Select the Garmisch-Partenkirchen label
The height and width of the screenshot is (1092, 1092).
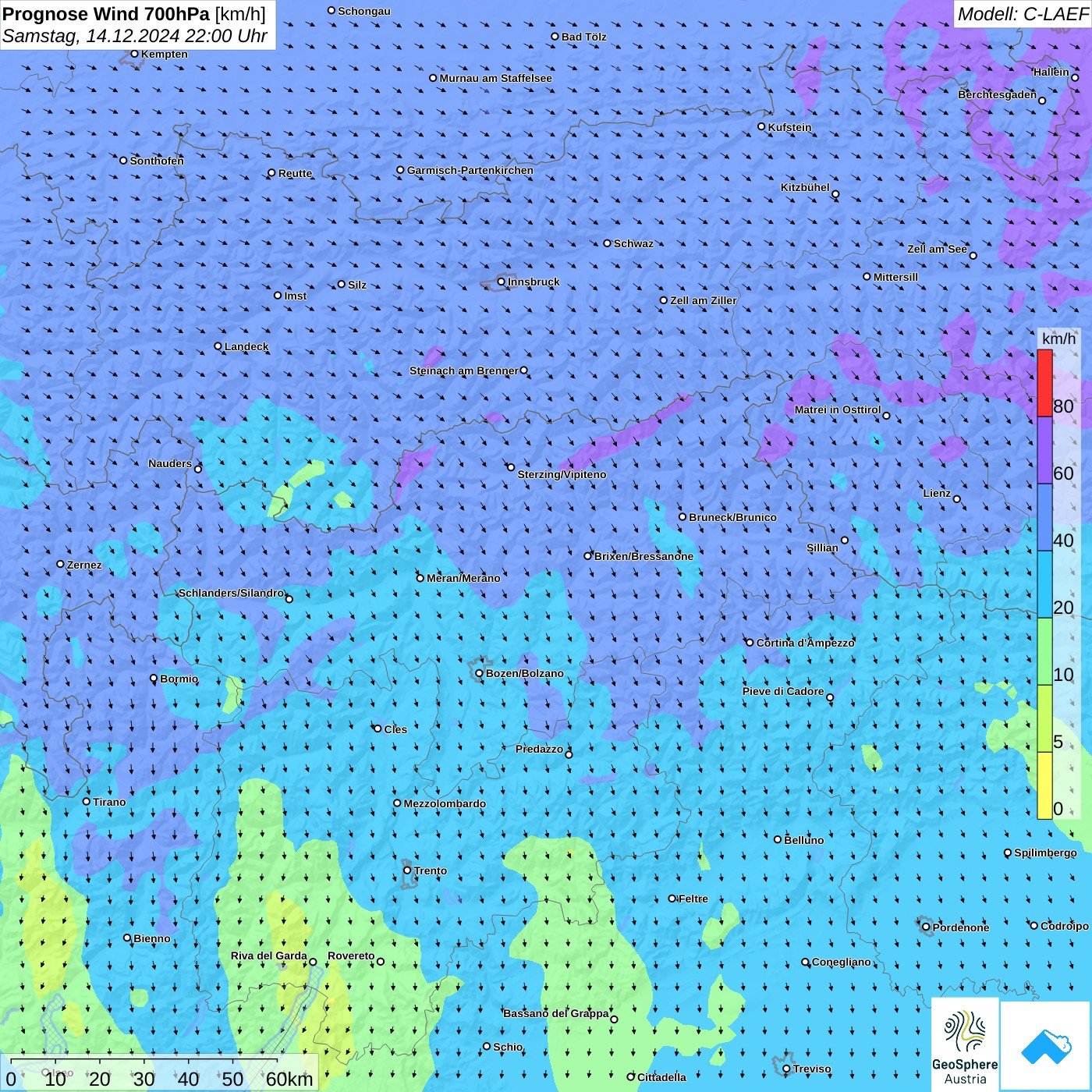[470, 170]
